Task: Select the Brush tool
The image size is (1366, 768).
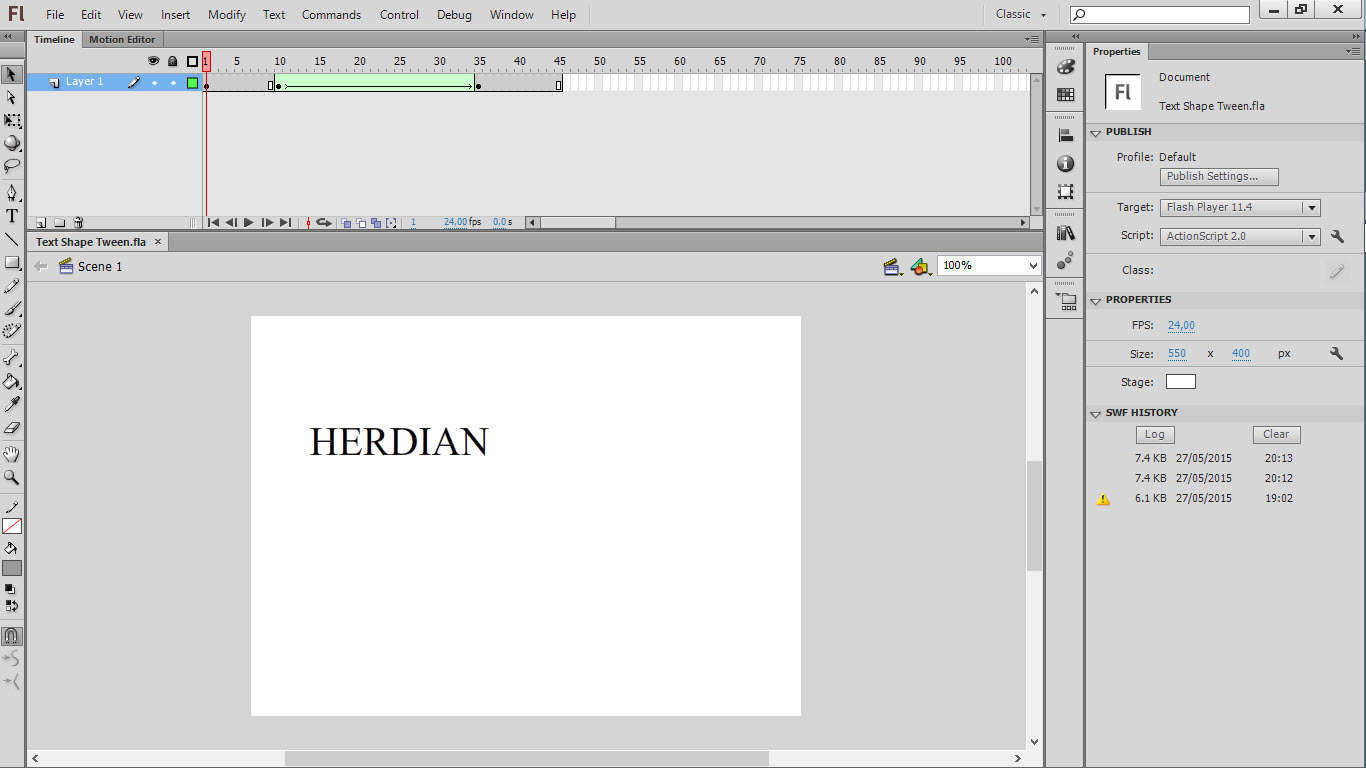Action: 12,308
